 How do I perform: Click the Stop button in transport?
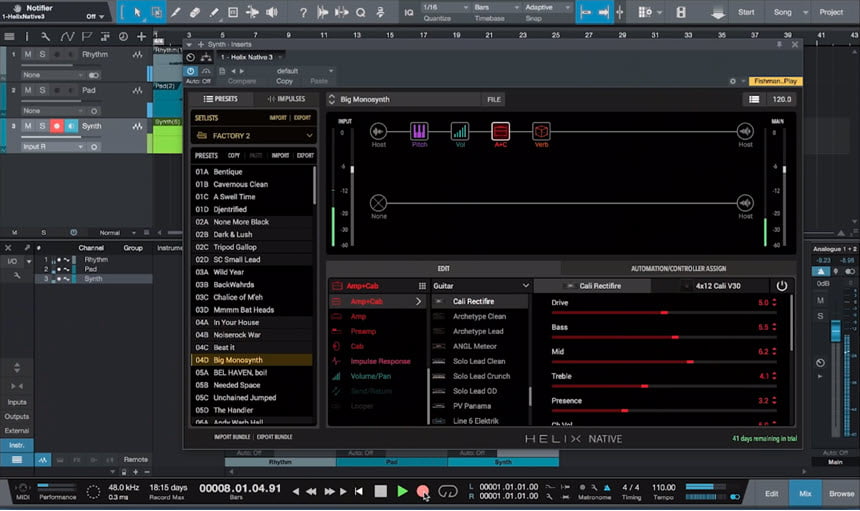(x=380, y=491)
